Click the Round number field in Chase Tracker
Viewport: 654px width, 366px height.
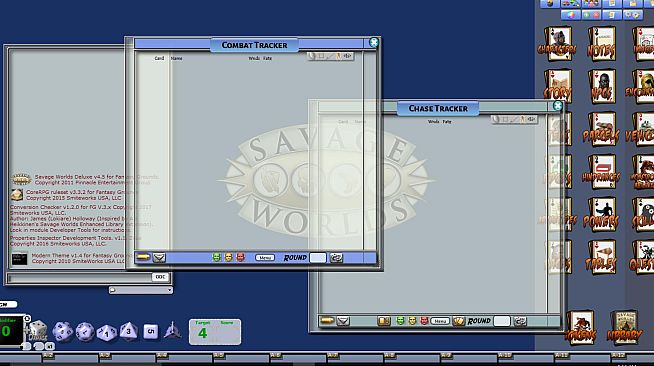[502, 321]
